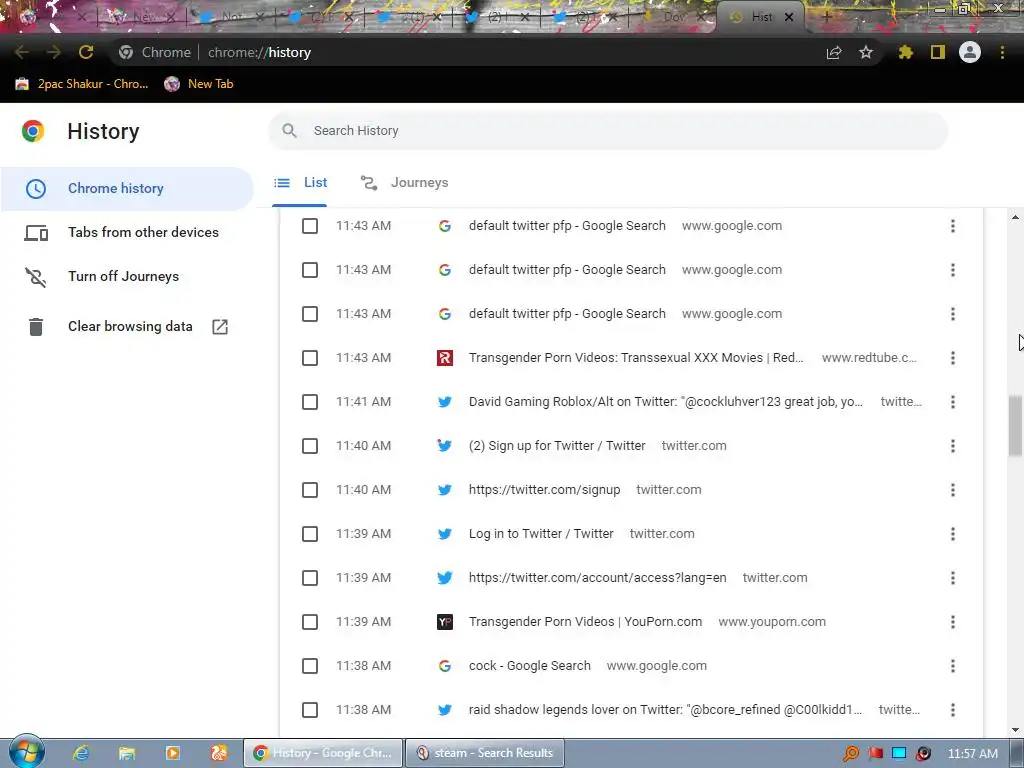
Task: Click the trash can icon in sidebar
Action: click(36, 327)
